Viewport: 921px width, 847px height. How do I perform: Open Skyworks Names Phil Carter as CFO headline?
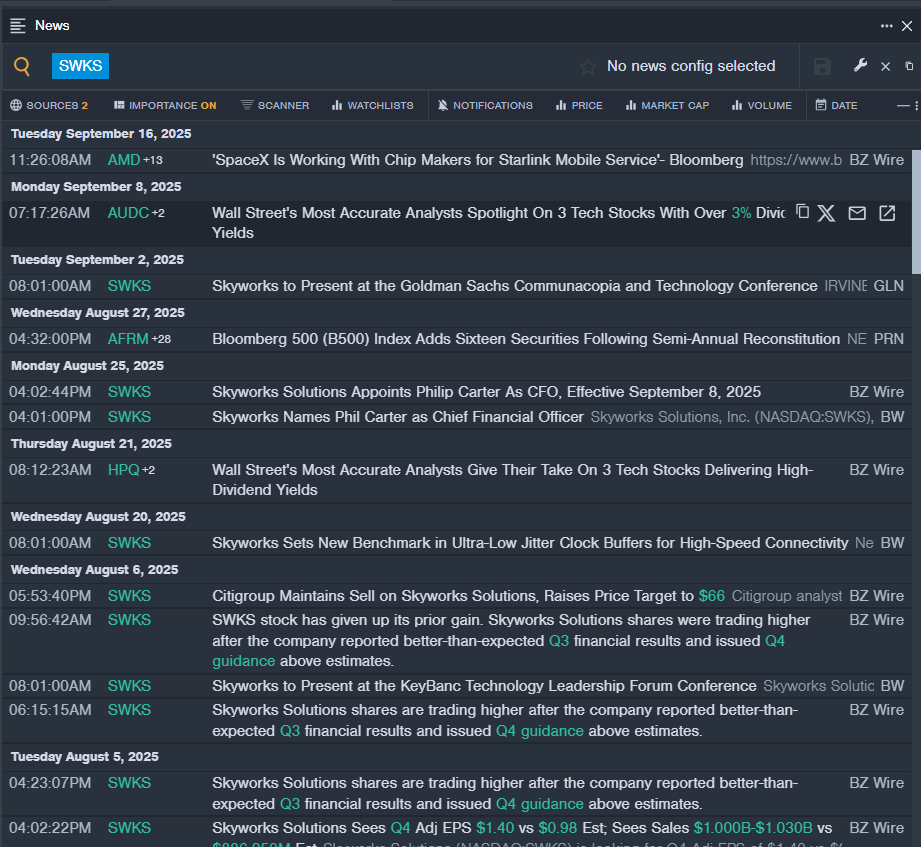click(x=397, y=417)
